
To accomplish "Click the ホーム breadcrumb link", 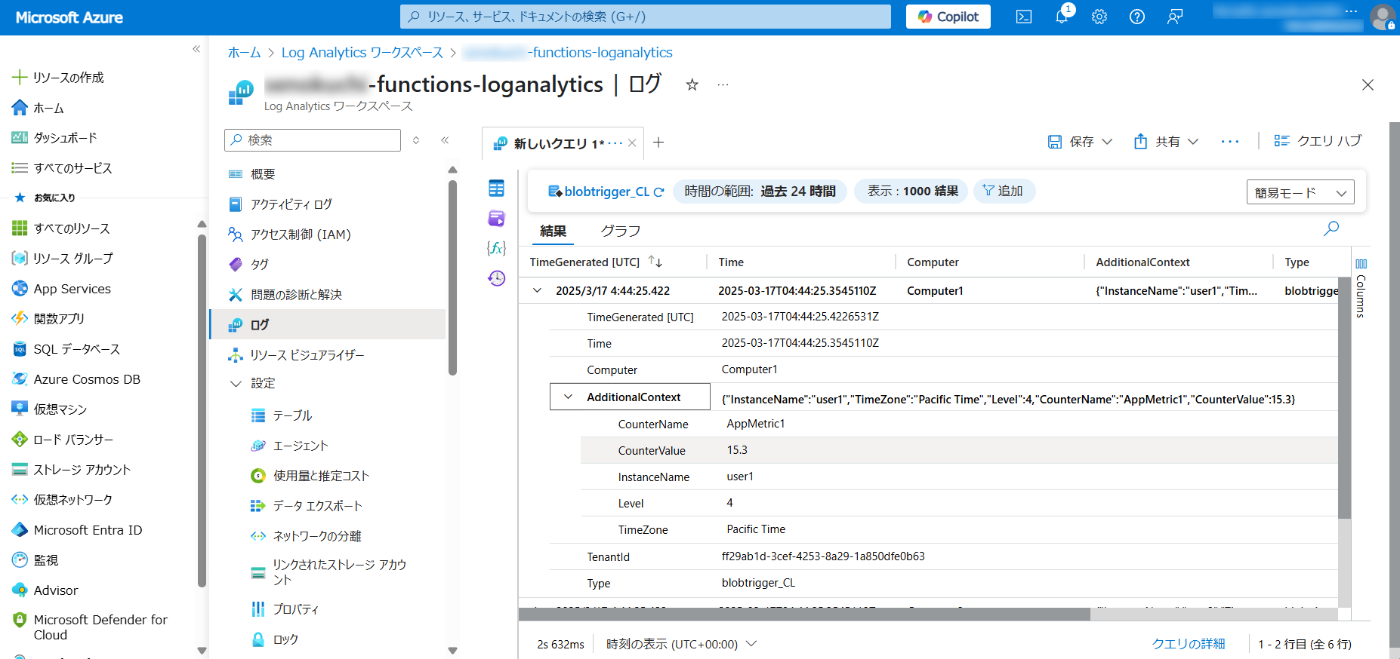I will pos(244,52).
